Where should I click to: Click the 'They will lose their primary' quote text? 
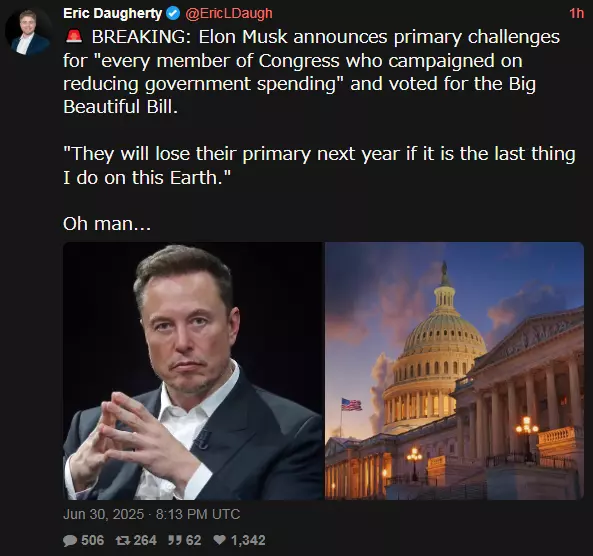[x=319, y=166]
